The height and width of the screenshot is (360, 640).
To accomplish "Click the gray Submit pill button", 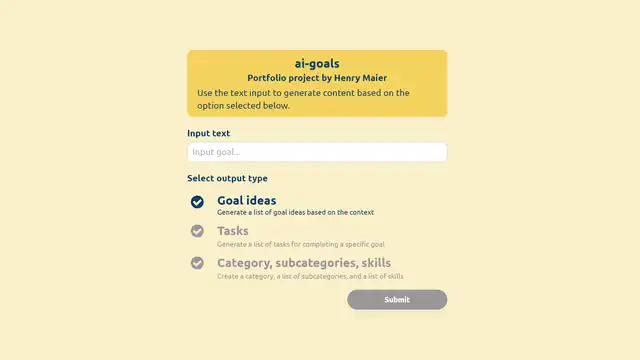I will [397, 300].
